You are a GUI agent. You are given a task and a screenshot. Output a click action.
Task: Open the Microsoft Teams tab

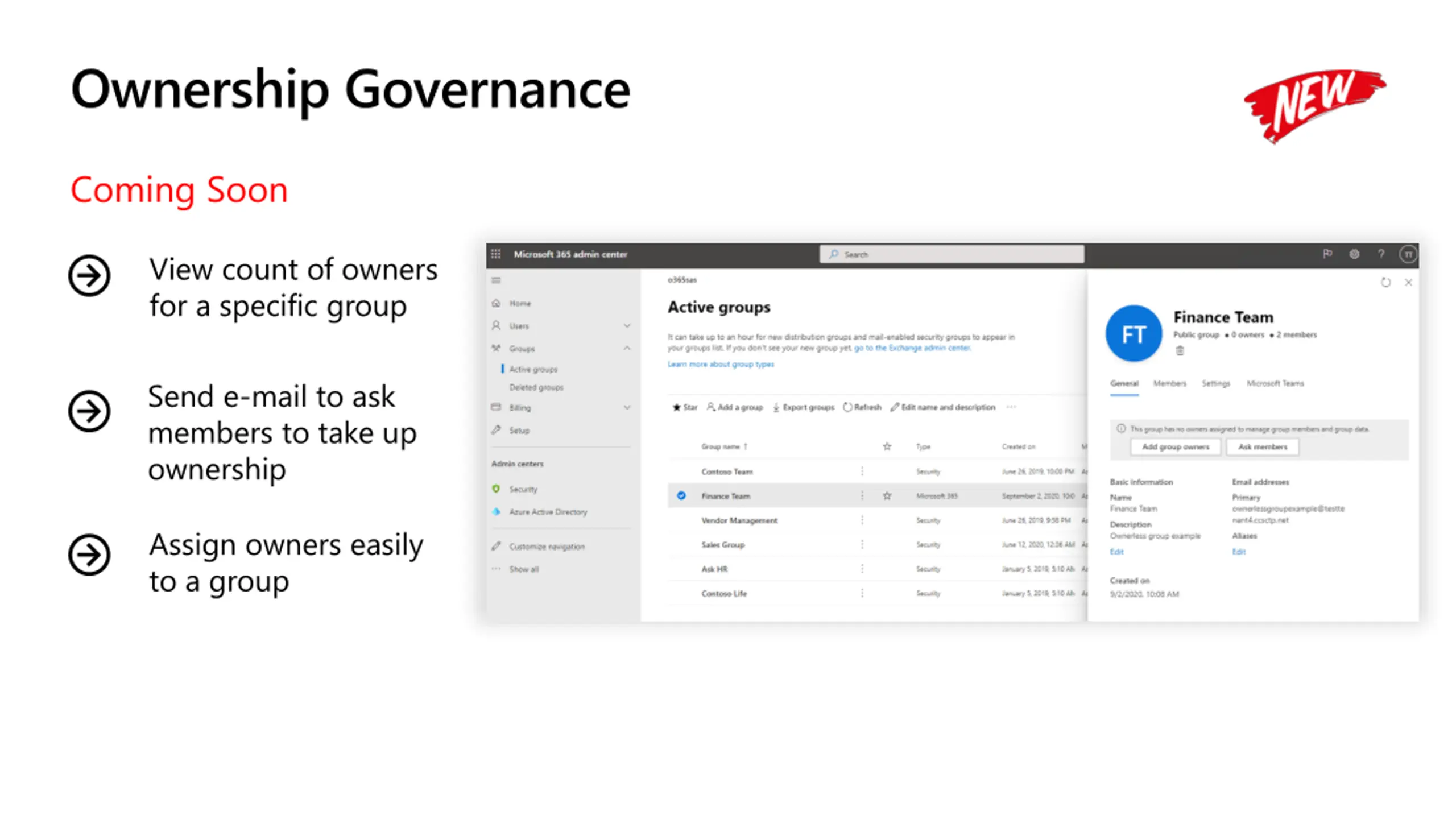pos(1275,383)
